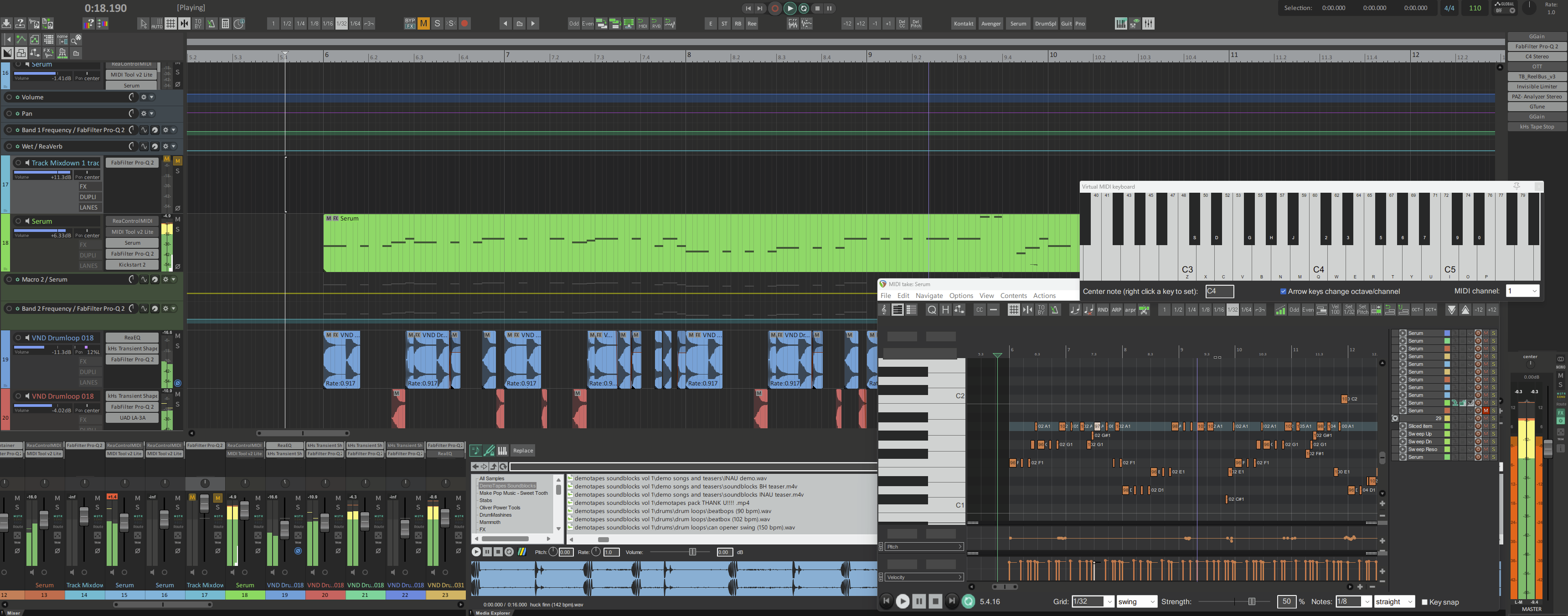The height and width of the screenshot is (616, 1568).
Task: Toggle the master track FX button
Action: (1561, 413)
